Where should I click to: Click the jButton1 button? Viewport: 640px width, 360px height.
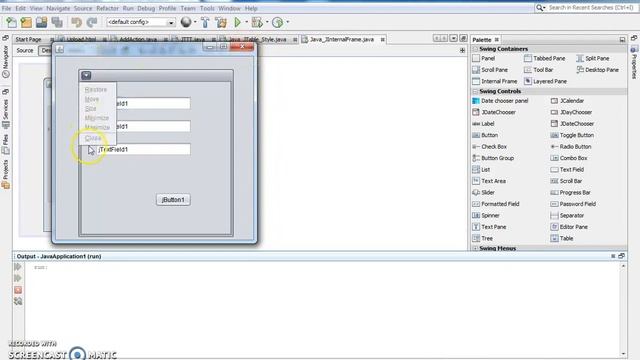173,200
